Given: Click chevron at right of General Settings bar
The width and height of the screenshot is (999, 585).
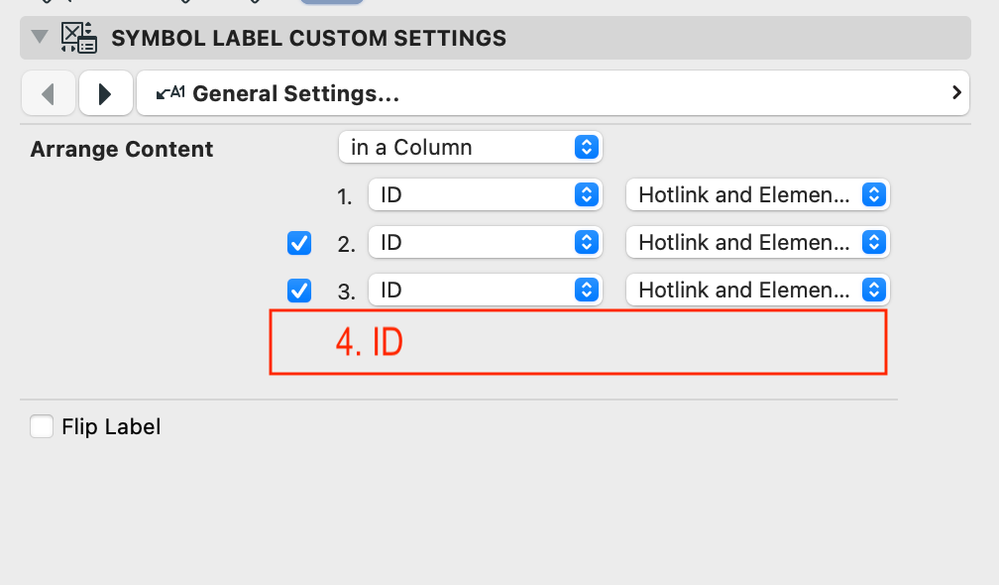Looking at the screenshot, I should pos(957,93).
